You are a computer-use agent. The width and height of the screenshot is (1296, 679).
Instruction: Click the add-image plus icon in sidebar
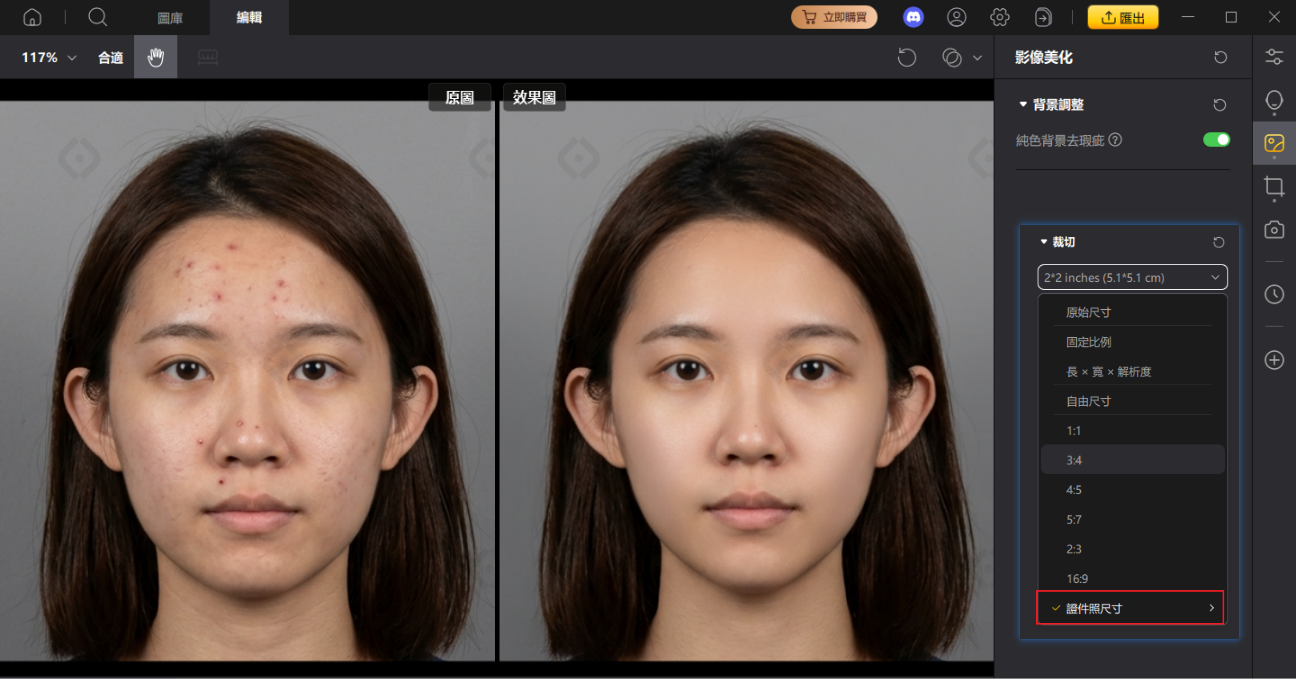pos(1274,359)
